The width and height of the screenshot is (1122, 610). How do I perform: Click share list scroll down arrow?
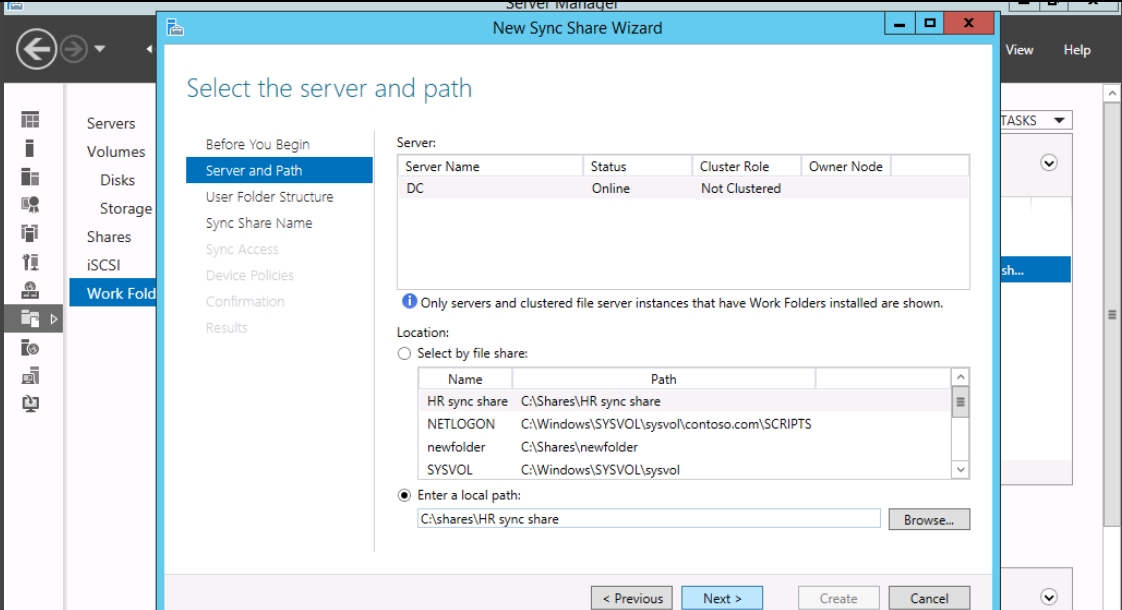[x=960, y=470]
